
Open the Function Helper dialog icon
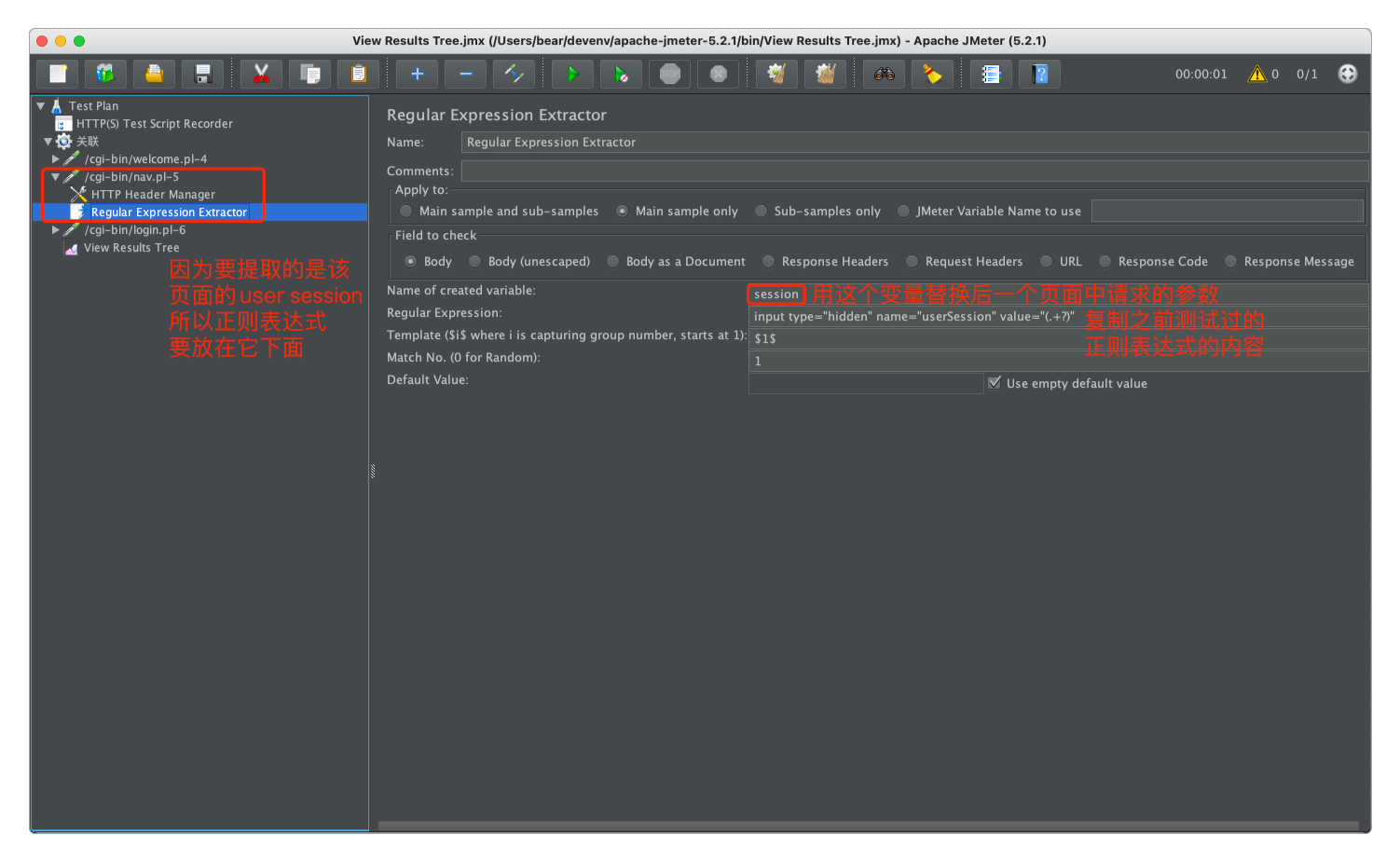[x=991, y=74]
